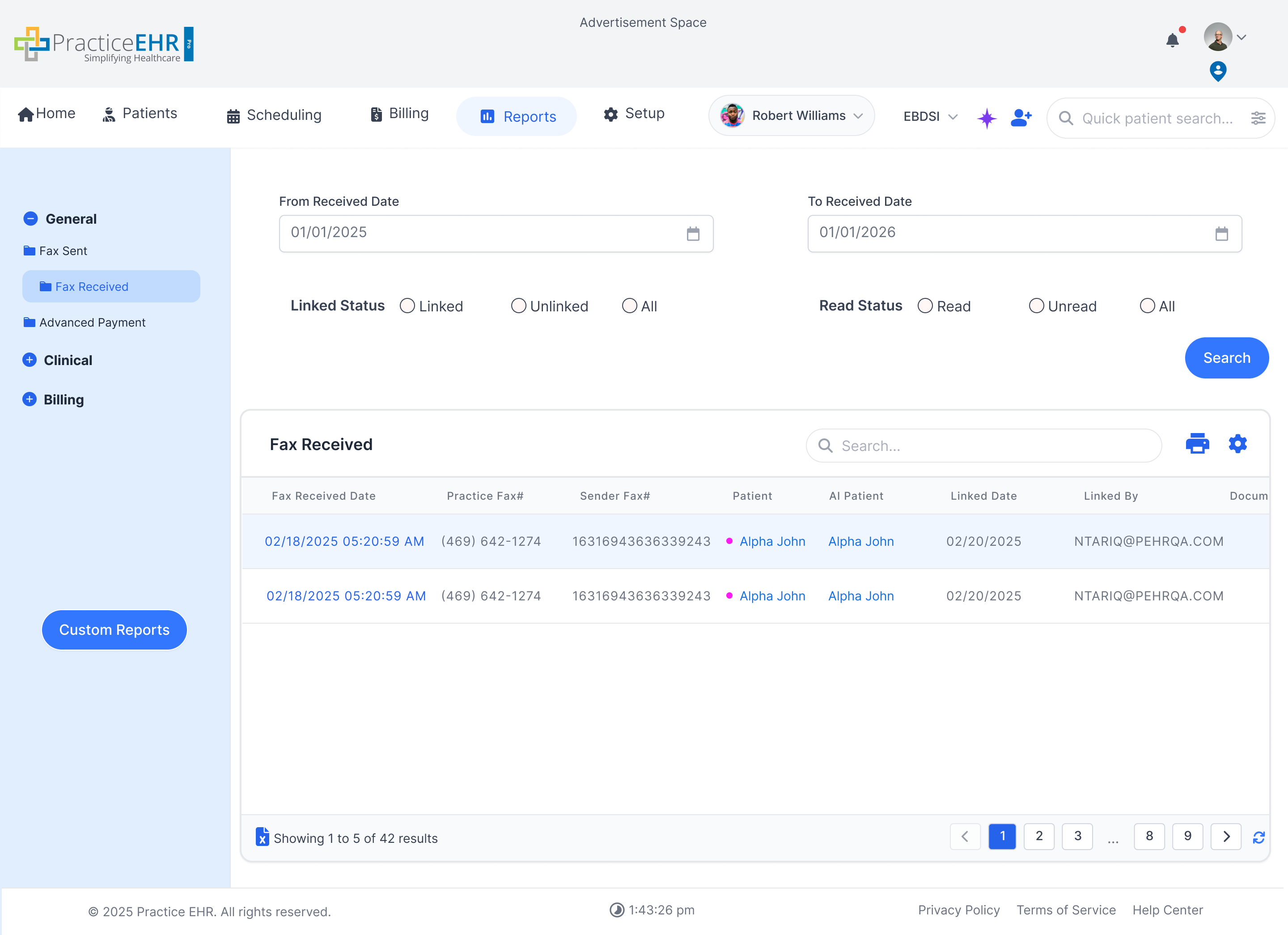Open quick search filter options
The width and height of the screenshot is (1288, 935).
1258,118
